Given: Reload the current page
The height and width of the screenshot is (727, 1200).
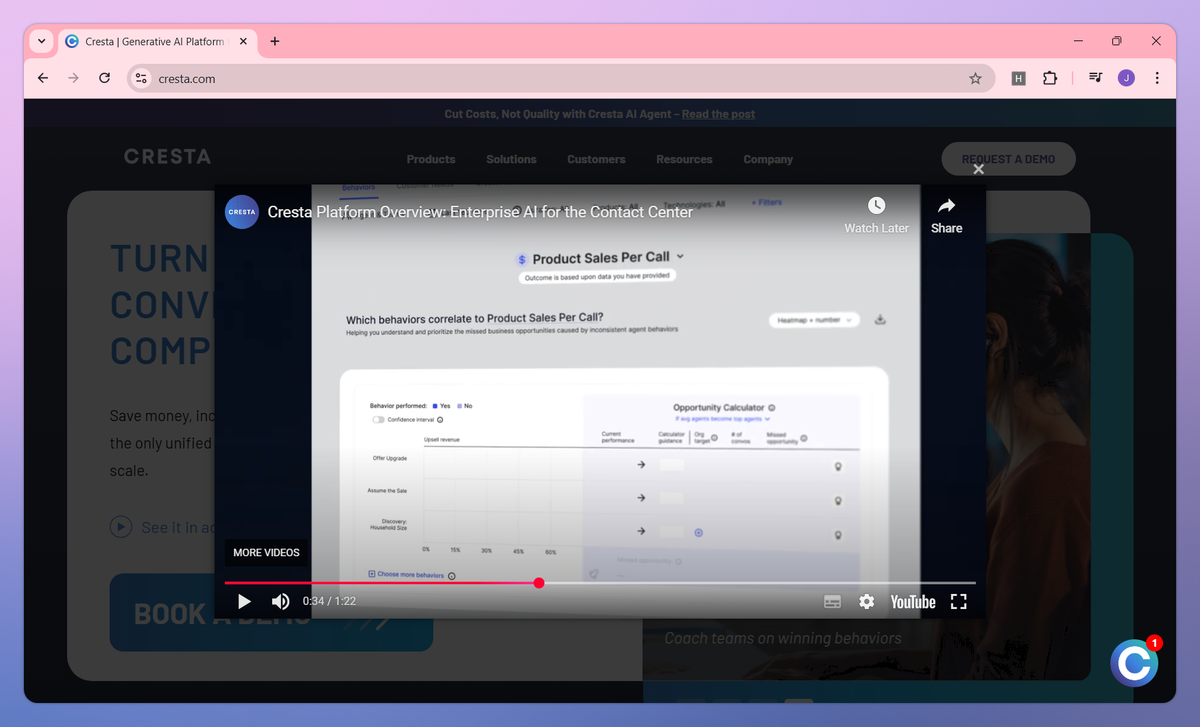Looking at the screenshot, I should (104, 78).
